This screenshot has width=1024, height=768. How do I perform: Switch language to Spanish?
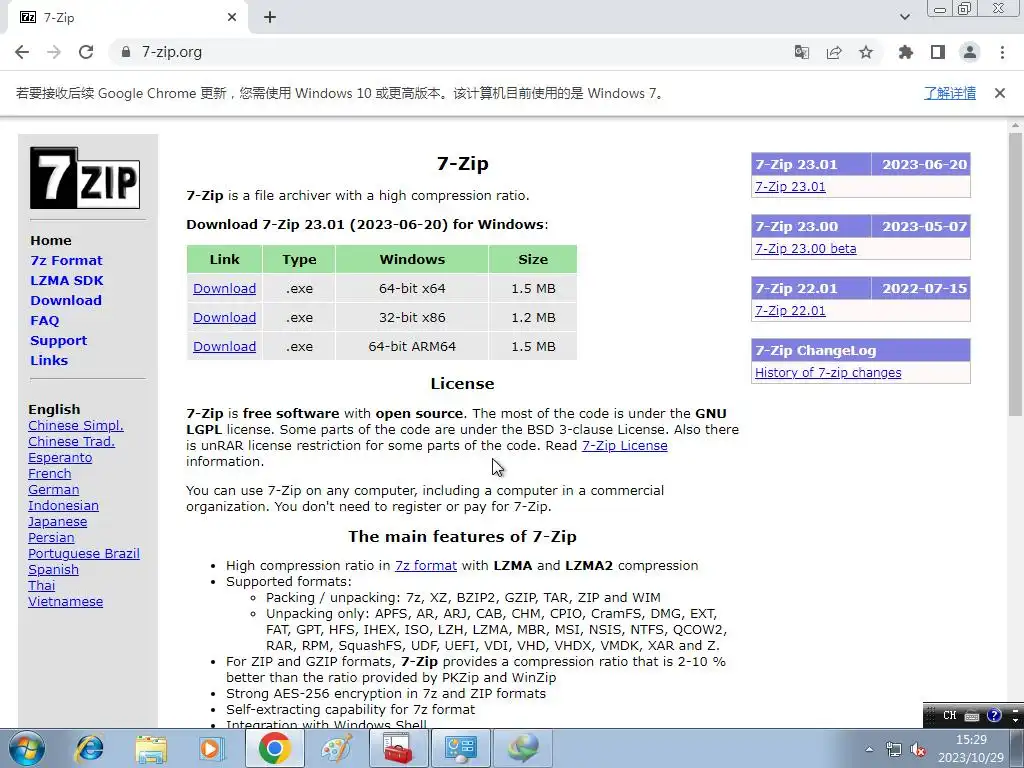pos(54,569)
